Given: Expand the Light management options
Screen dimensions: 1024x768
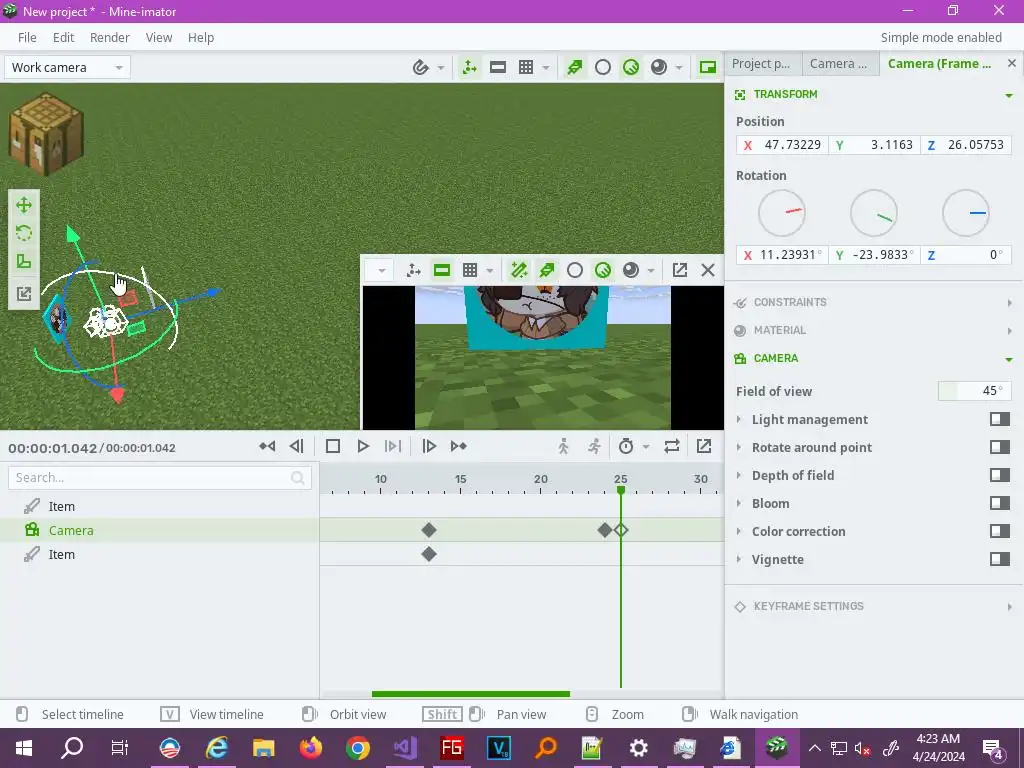Looking at the screenshot, I should click(739, 419).
